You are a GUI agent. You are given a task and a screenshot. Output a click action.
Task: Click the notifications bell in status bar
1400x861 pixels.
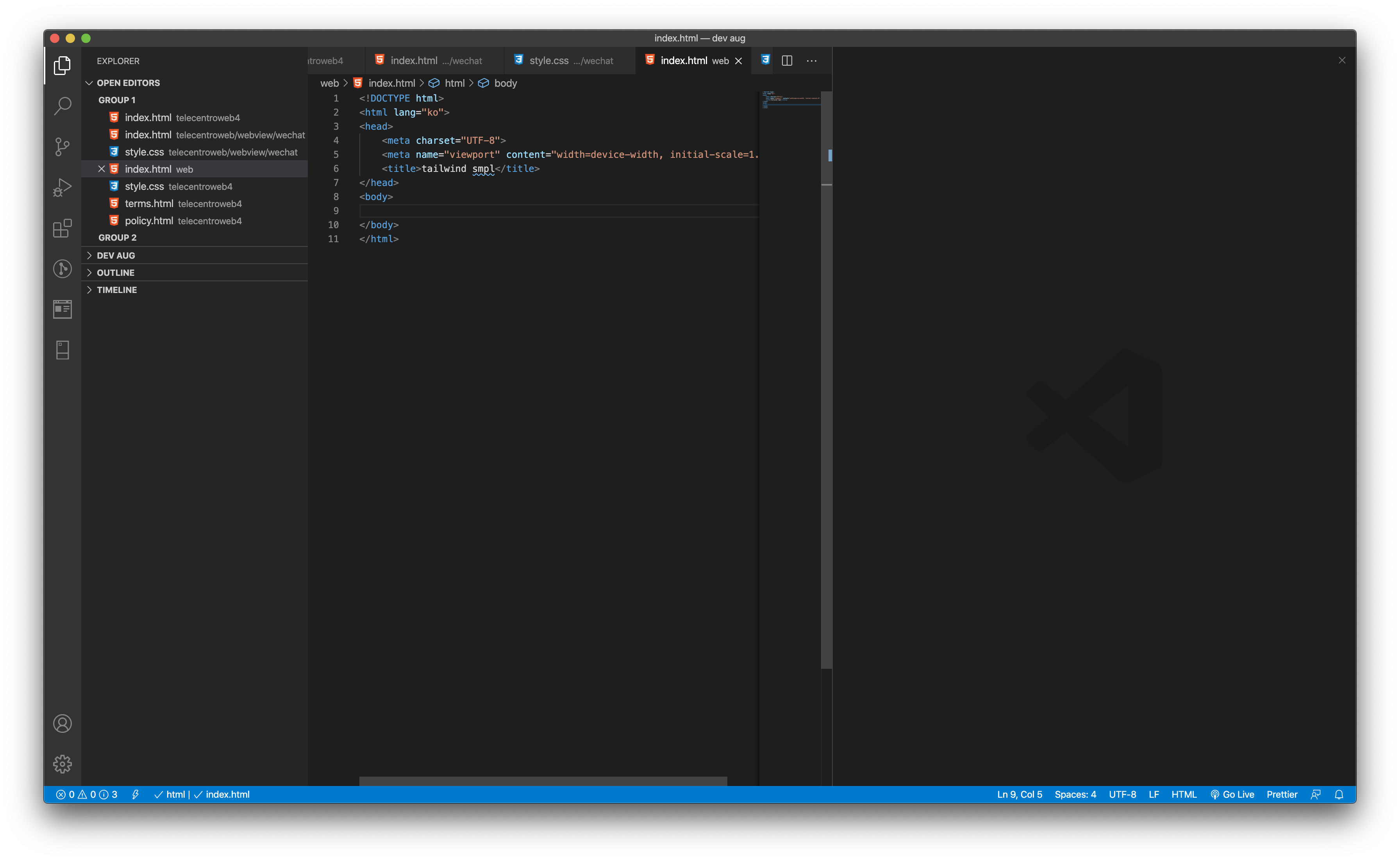[x=1339, y=794]
